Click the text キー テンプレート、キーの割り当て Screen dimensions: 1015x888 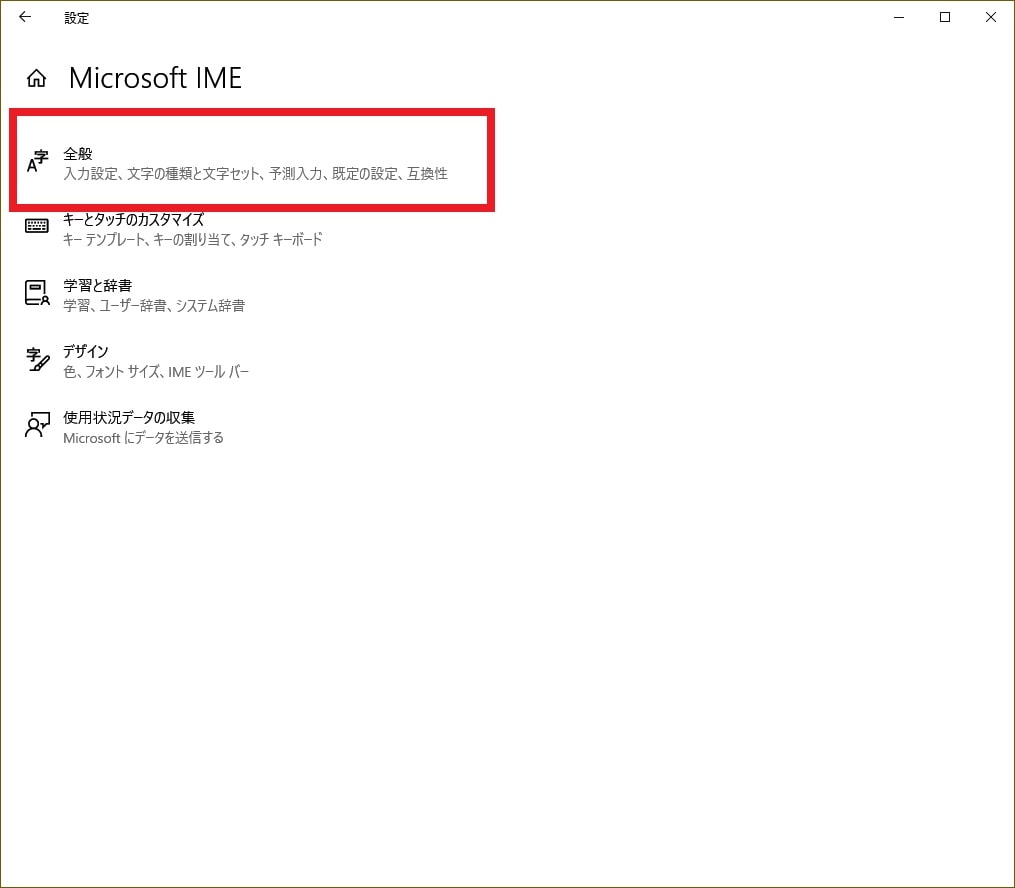click(148, 239)
